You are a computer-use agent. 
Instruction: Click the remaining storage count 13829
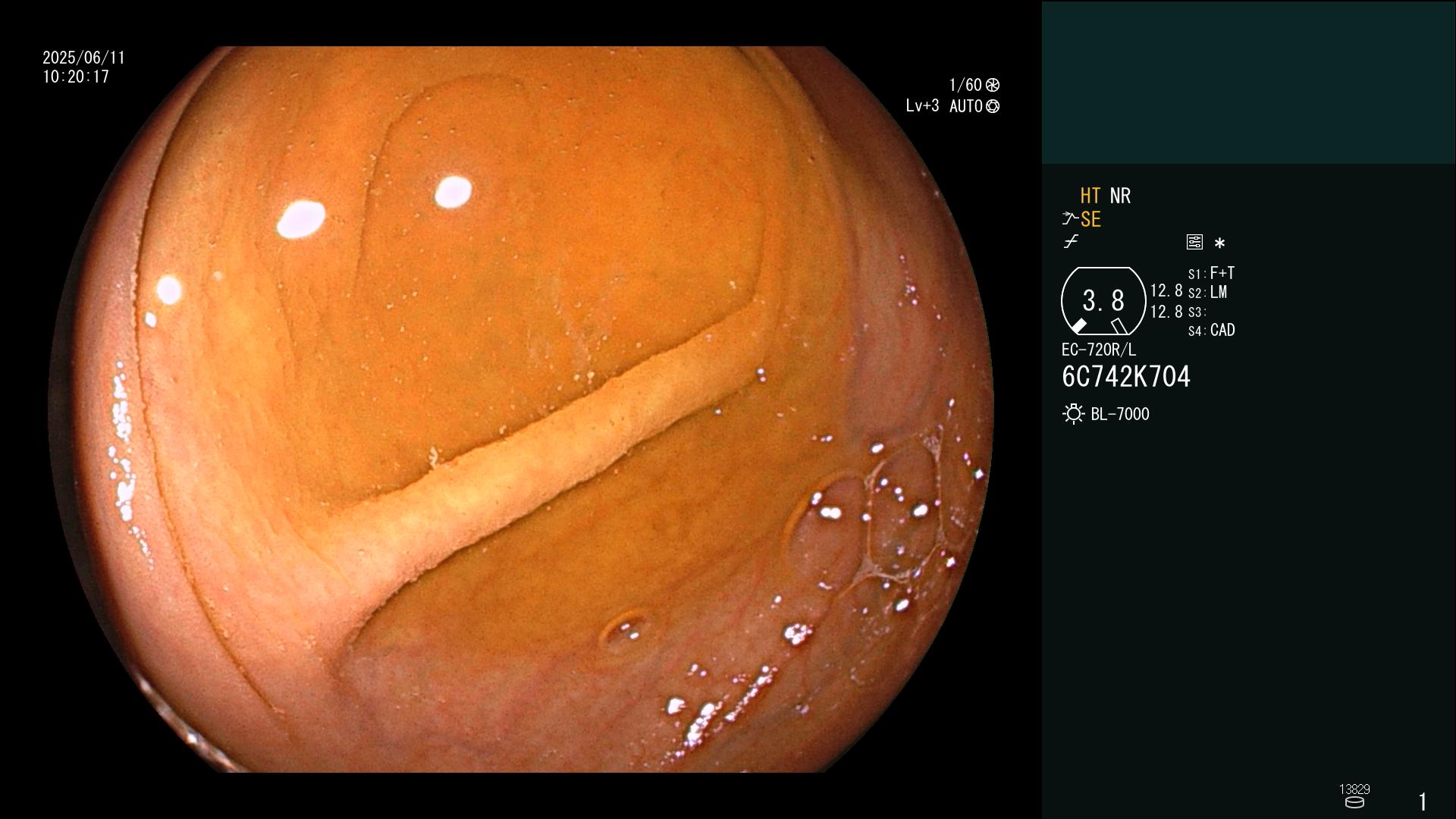coord(1354,789)
